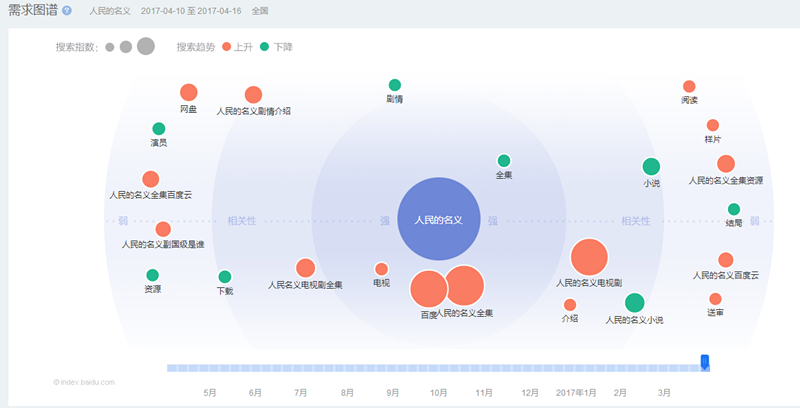The width and height of the screenshot is (800, 408).
Task: Select the green 人民的名义小说 bubble
Action: click(x=634, y=303)
